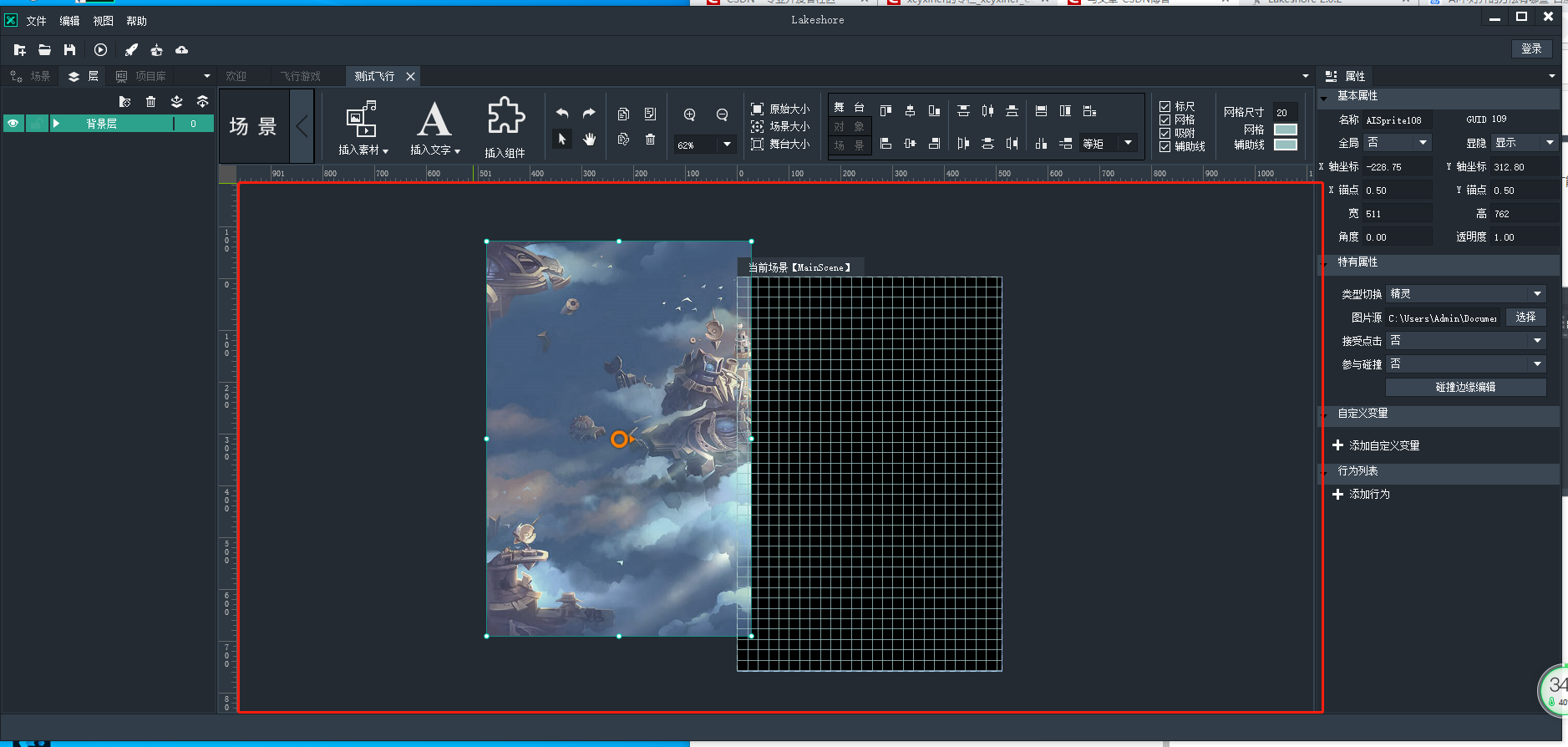Toggle the 辅助线 guides checkbox

pos(1165,147)
